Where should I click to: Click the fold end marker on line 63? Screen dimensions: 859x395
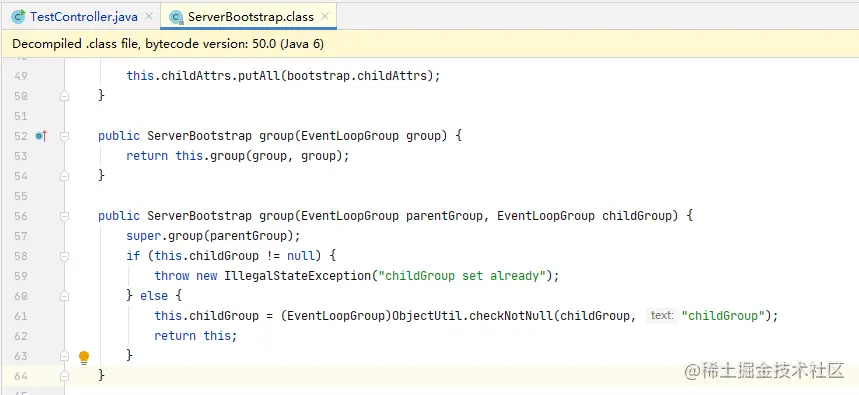(65, 356)
